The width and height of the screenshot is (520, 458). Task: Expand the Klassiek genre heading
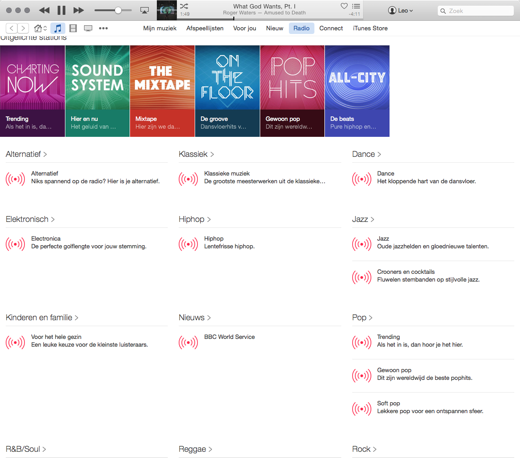click(x=196, y=154)
